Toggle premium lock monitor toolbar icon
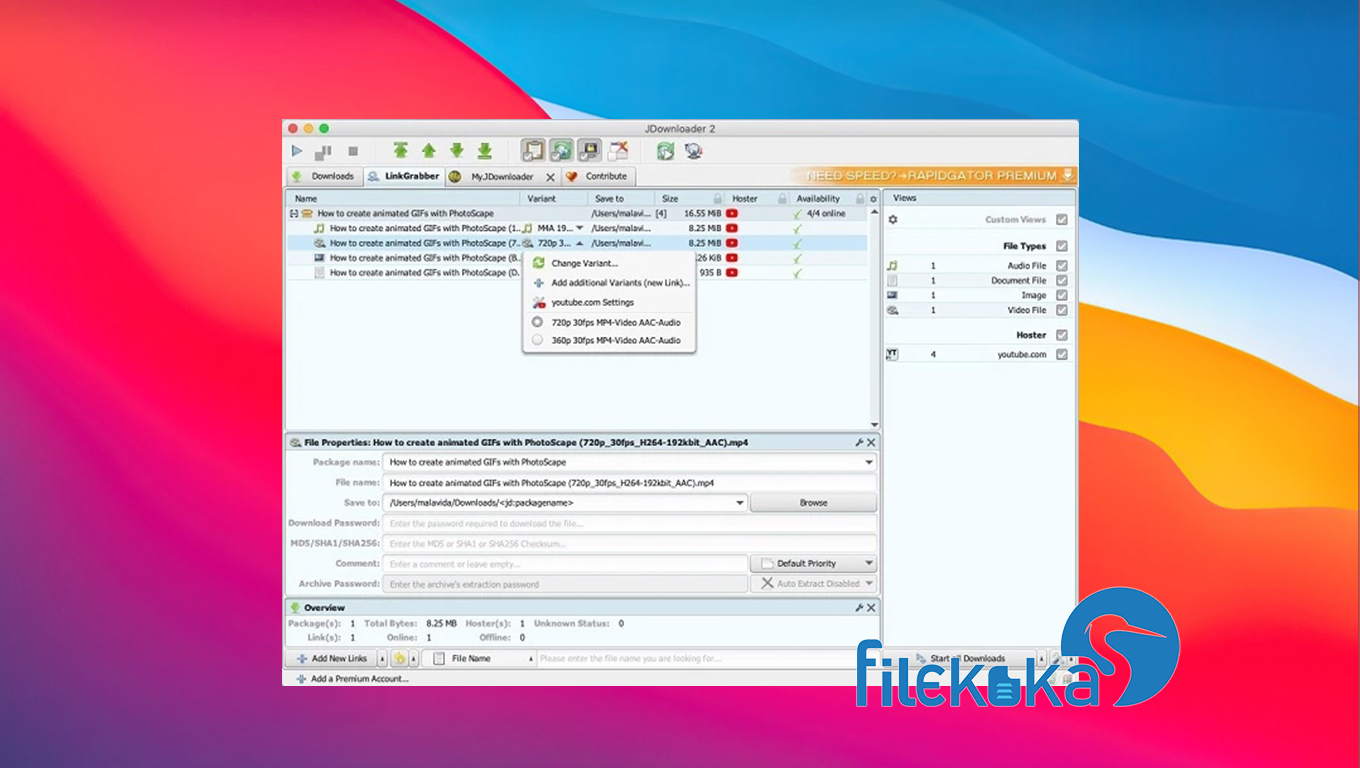Screen dimensions: 1360x768 589,151
